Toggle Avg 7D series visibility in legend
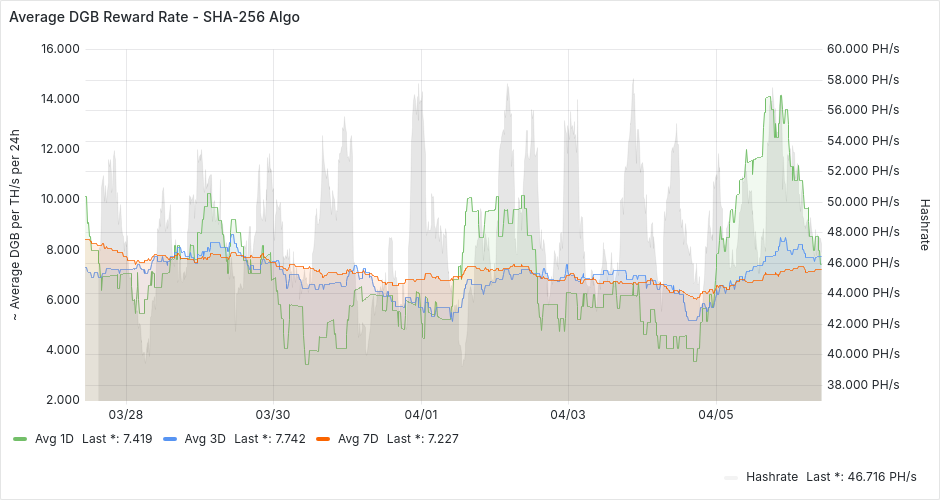The height and width of the screenshot is (500, 940). [358, 438]
